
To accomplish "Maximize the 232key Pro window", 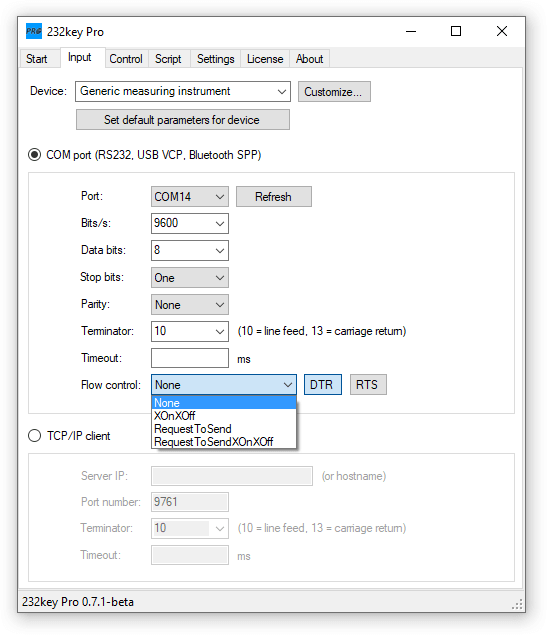I will [x=456, y=31].
